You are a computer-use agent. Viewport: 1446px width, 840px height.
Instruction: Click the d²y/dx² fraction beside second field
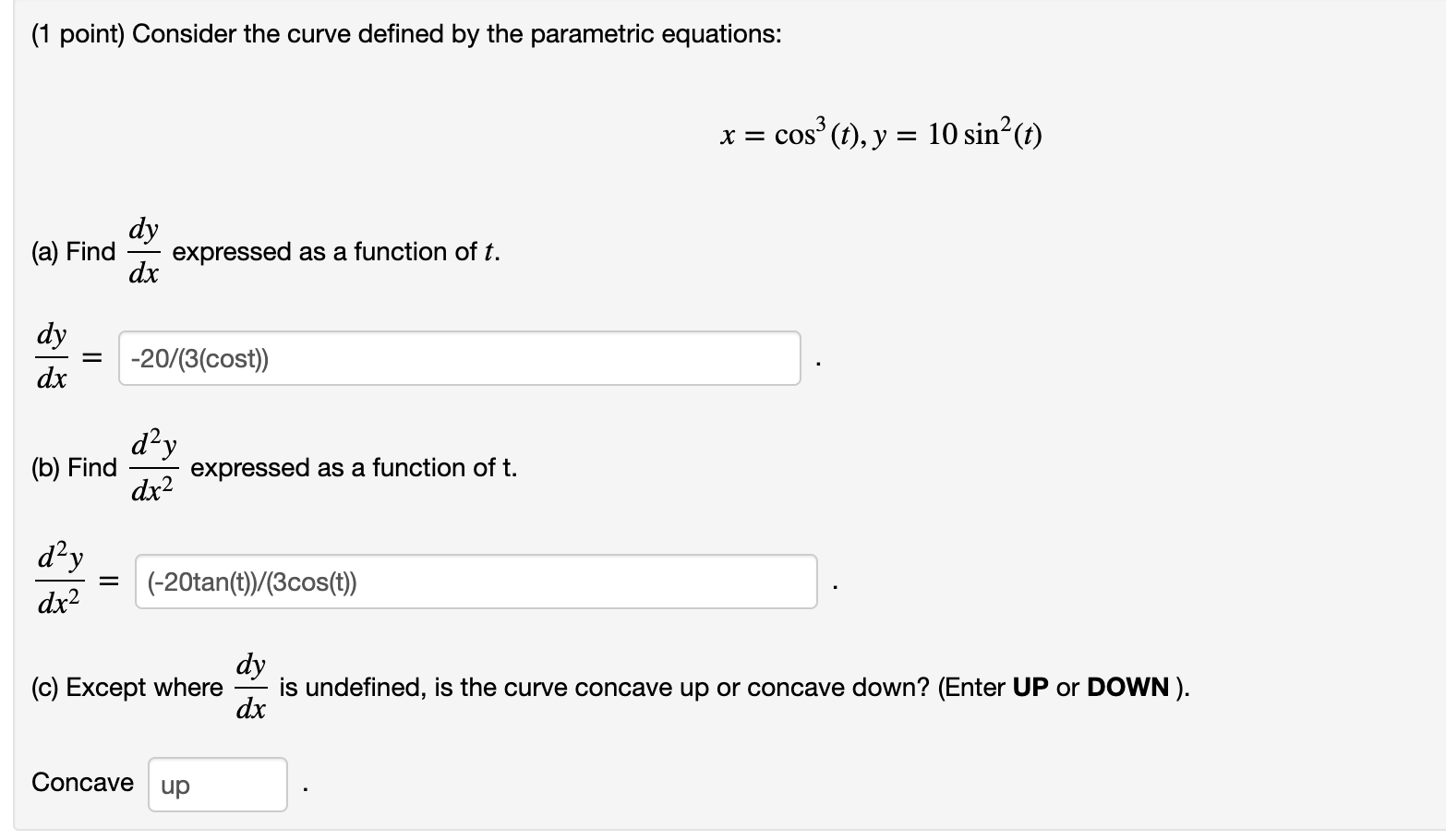point(59,580)
